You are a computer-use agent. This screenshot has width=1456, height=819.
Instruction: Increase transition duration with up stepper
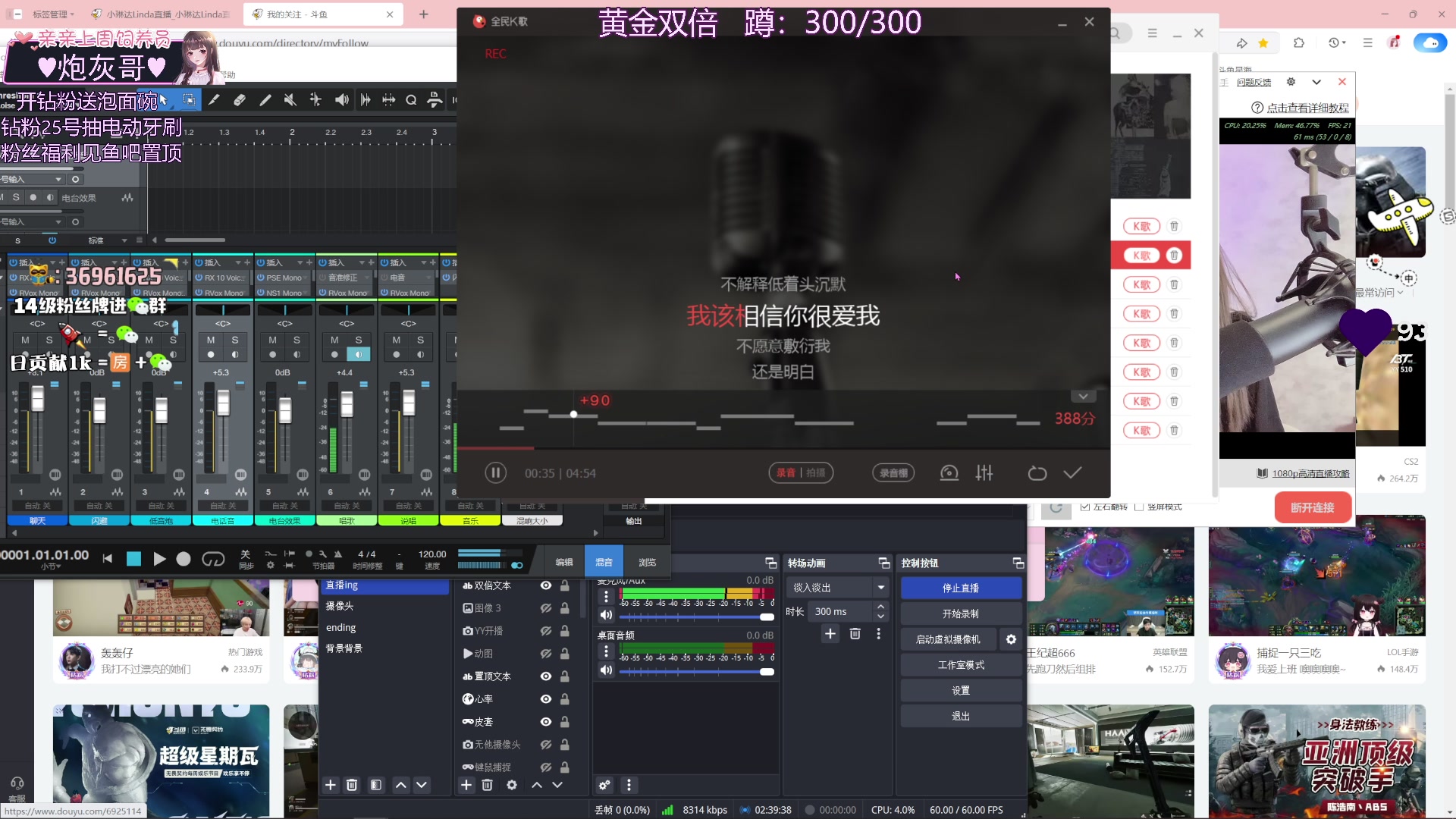click(880, 607)
